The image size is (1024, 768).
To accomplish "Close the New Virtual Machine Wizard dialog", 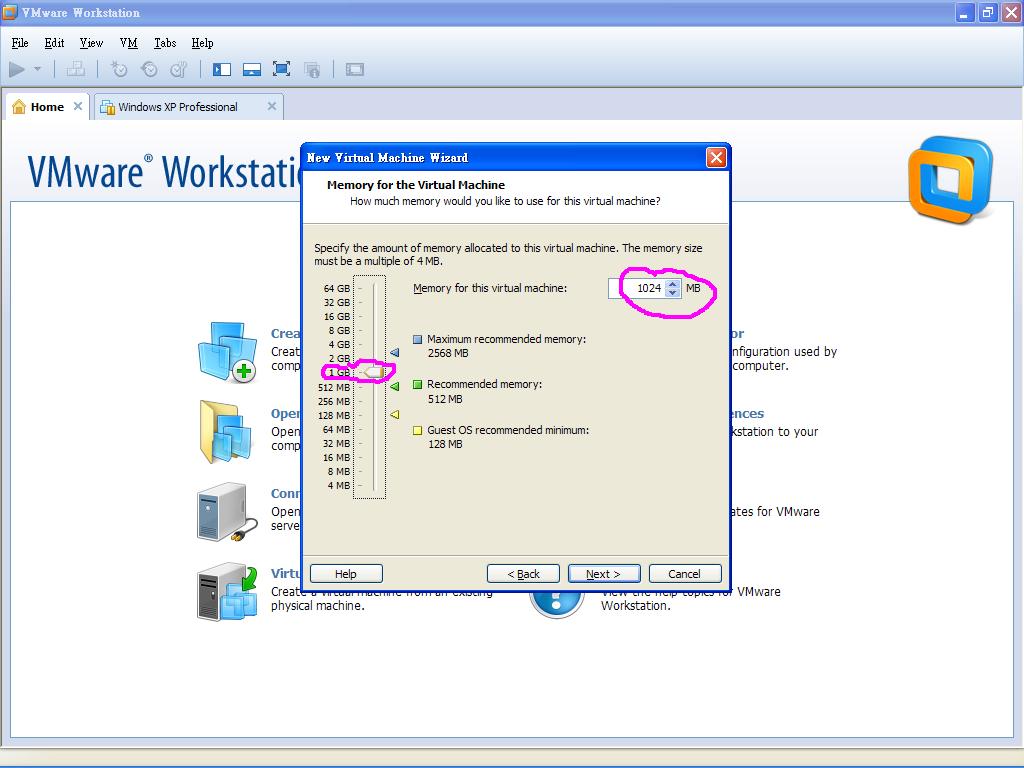I will point(716,157).
